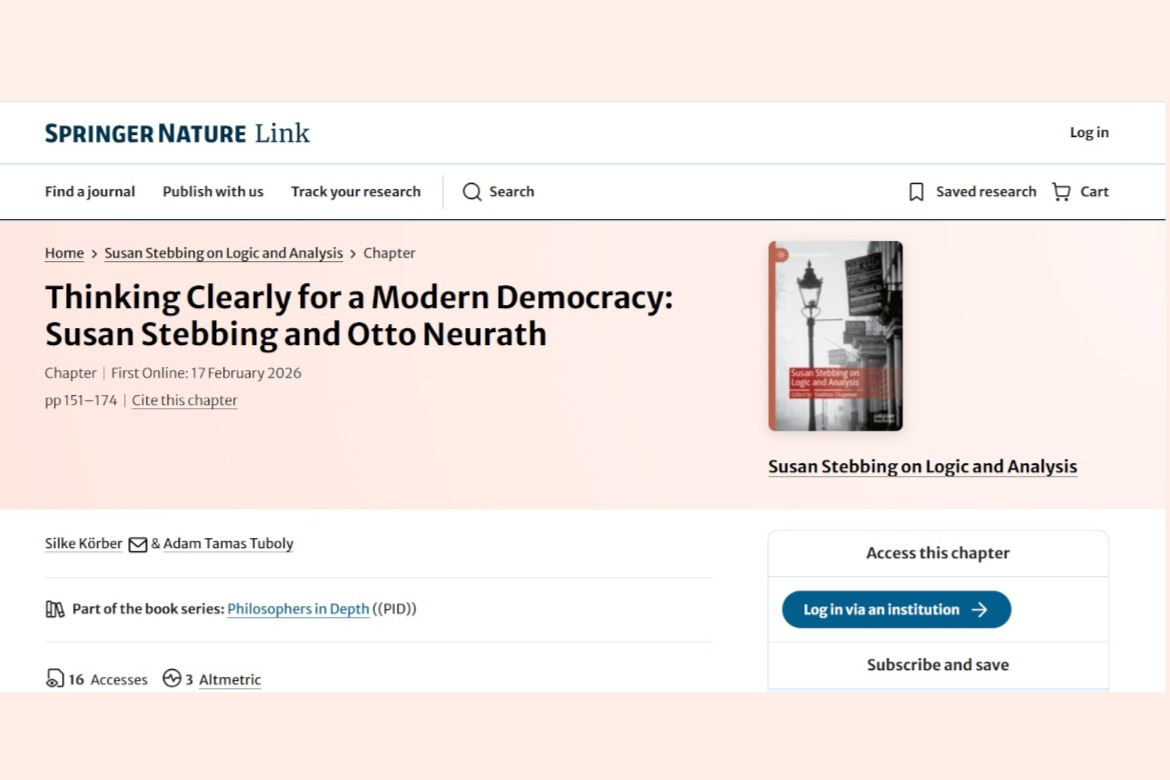Click Cite this chapter link
Image resolution: width=1170 pixels, height=780 pixels.
click(x=185, y=401)
